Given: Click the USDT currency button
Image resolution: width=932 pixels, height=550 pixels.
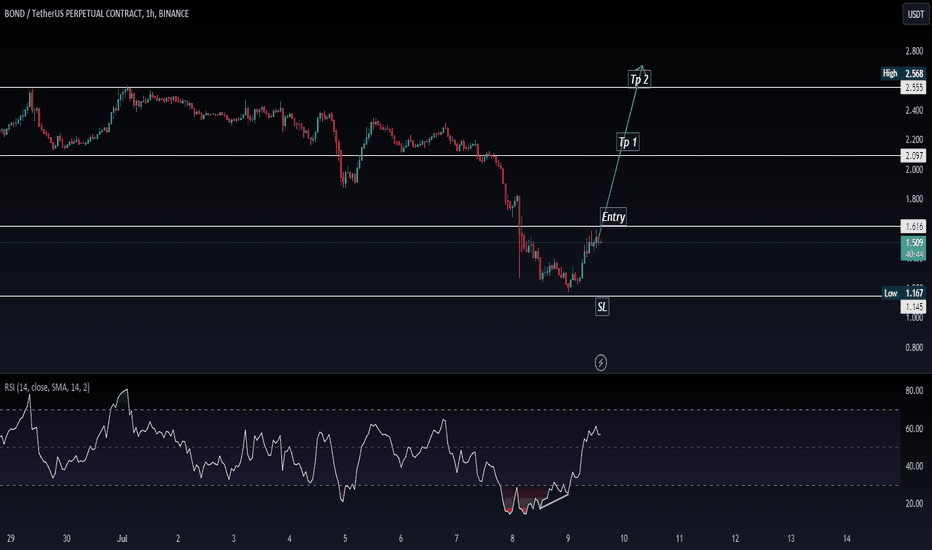Looking at the screenshot, I should (x=915, y=14).
